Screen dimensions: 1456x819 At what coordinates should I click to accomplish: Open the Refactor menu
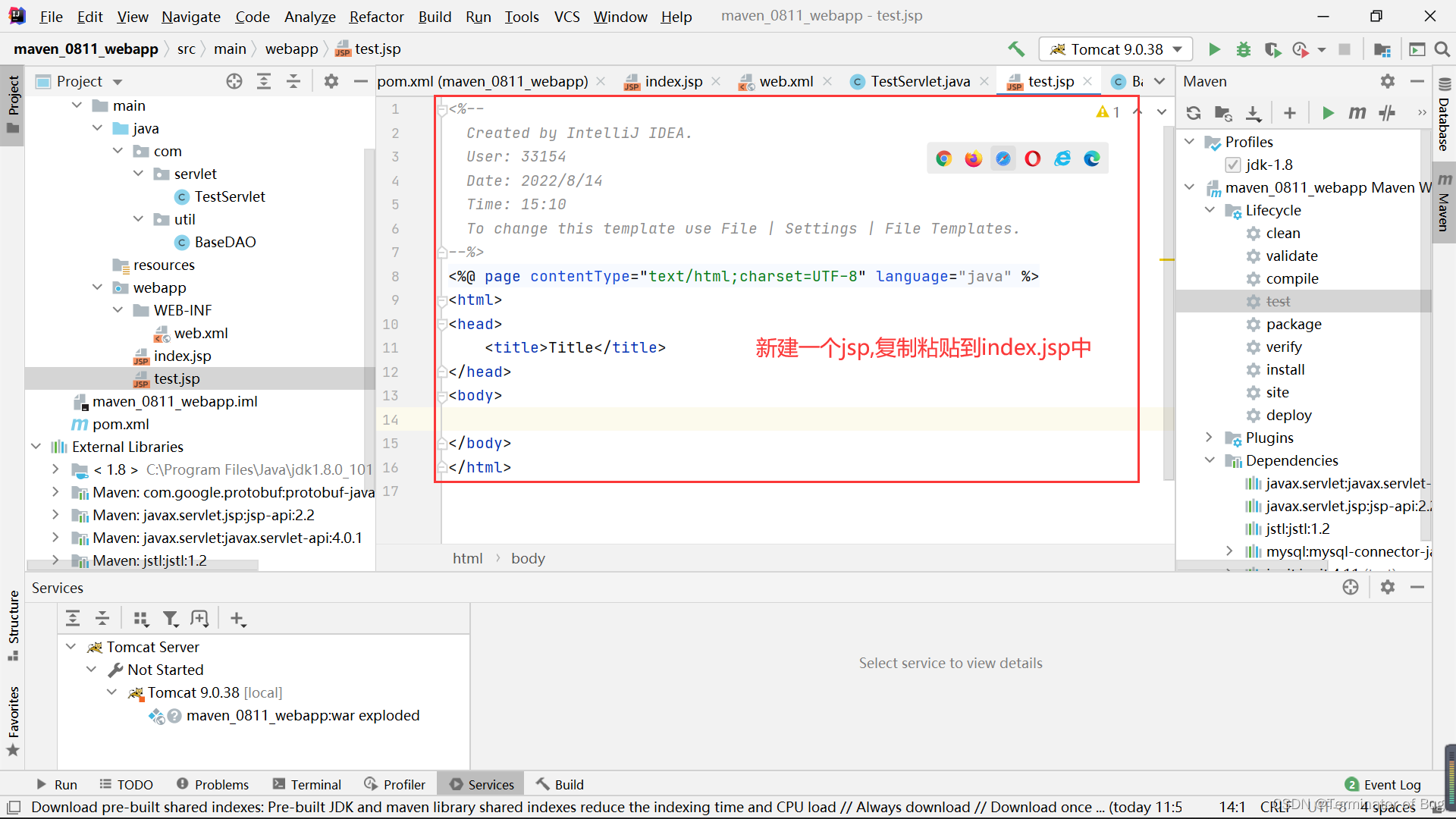pos(376,17)
